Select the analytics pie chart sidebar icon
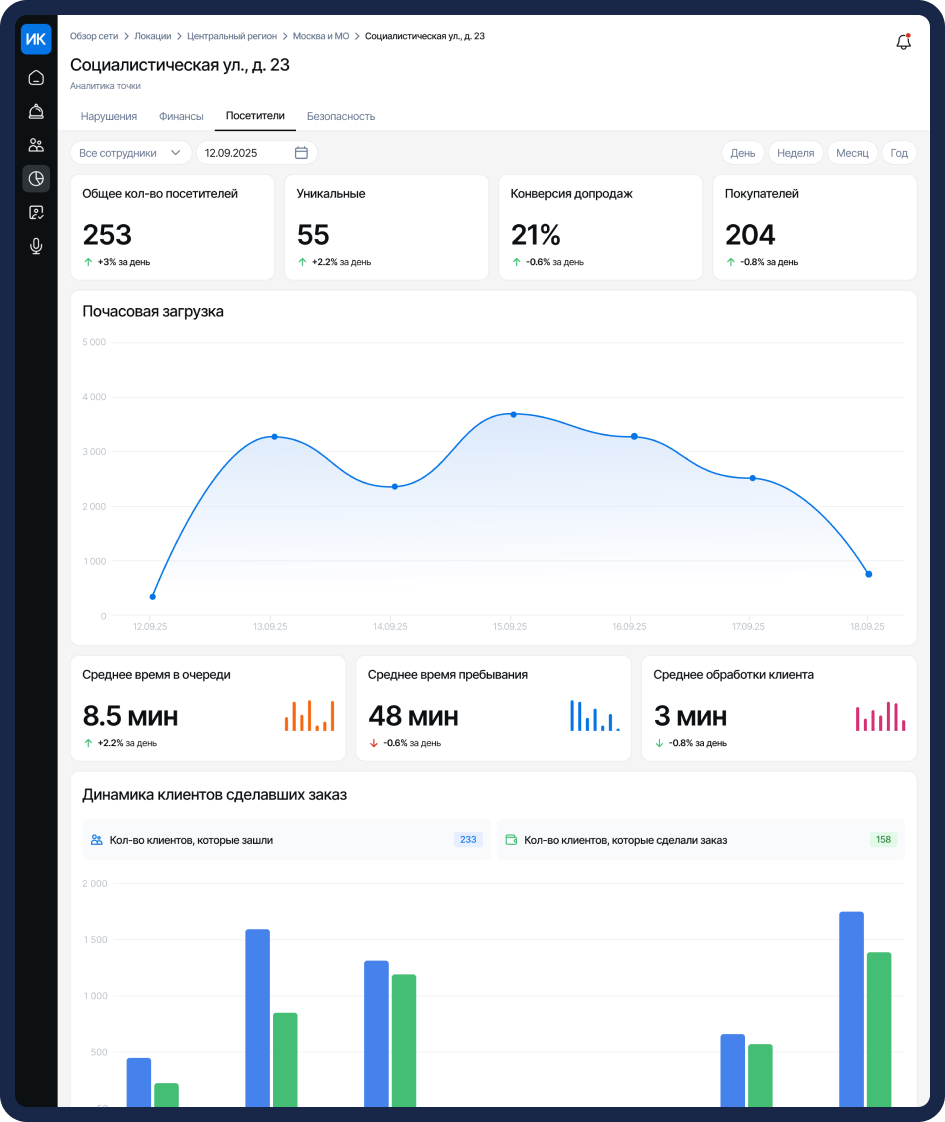The width and height of the screenshot is (945, 1122). pos(36,178)
